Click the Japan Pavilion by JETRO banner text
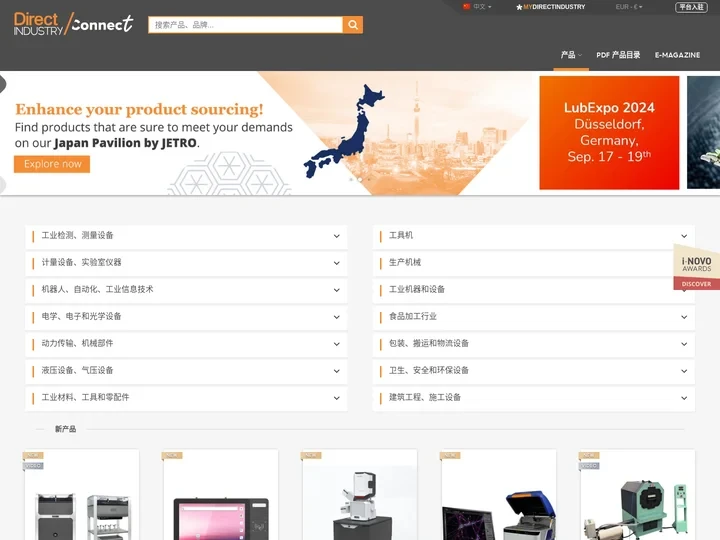The height and width of the screenshot is (540, 720). [125, 143]
